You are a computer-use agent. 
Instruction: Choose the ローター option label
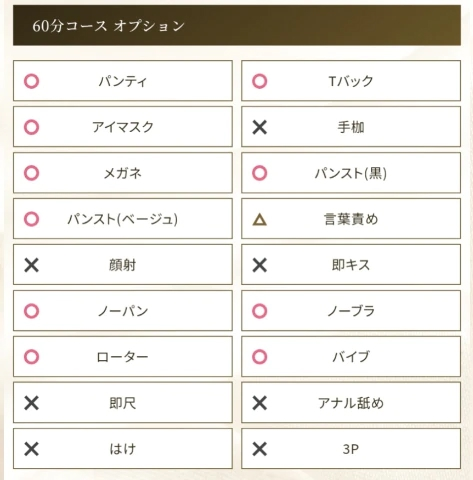(x=123, y=357)
